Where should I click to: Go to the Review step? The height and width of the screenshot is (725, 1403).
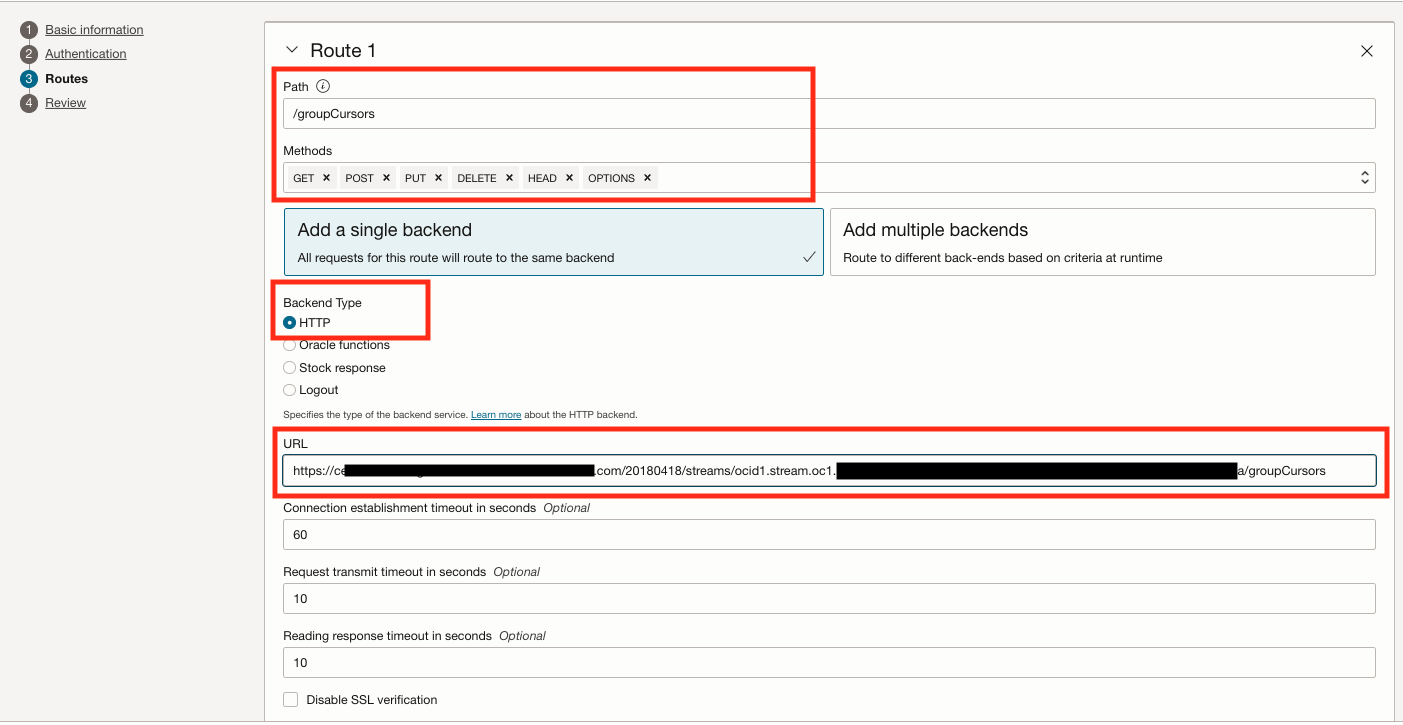pos(65,102)
